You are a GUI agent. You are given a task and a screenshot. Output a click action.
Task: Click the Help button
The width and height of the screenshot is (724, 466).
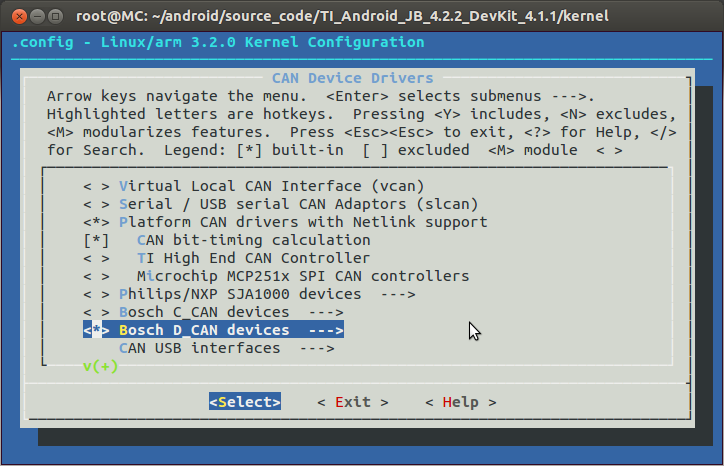click(x=461, y=402)
